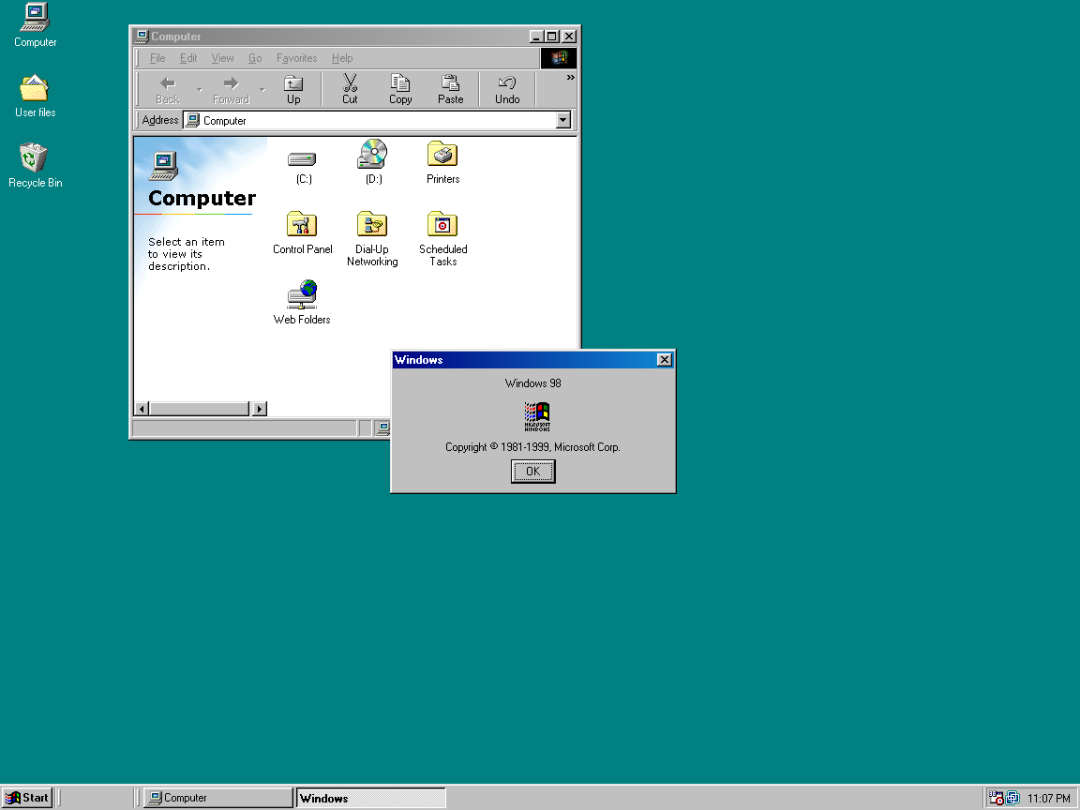Open the Scheduled Tasks icon
The height and width of the screenshot is (810, 1080).
pos(442,225)
